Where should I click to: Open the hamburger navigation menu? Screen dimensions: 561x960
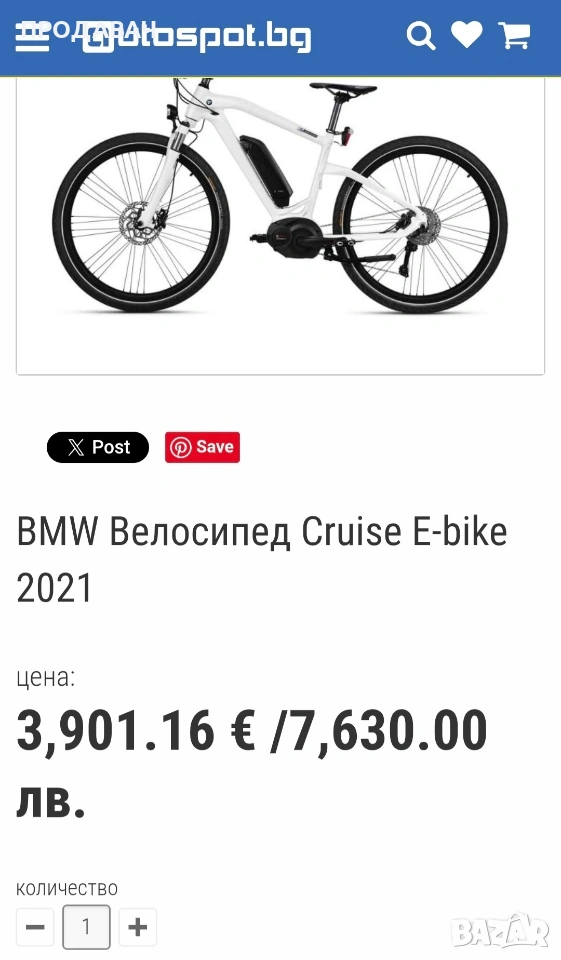click(32, 38)
